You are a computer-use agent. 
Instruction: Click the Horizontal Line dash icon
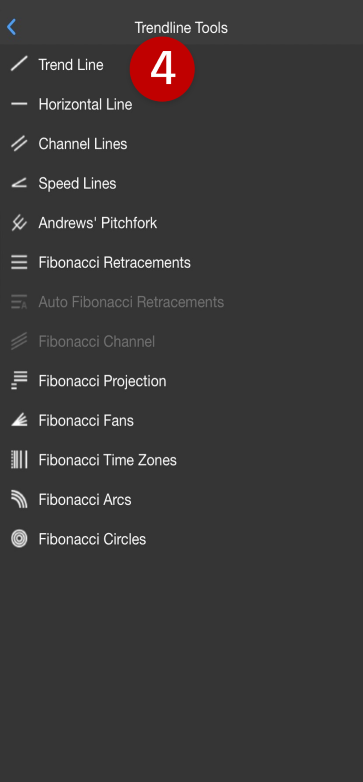[x=19, y=104]
